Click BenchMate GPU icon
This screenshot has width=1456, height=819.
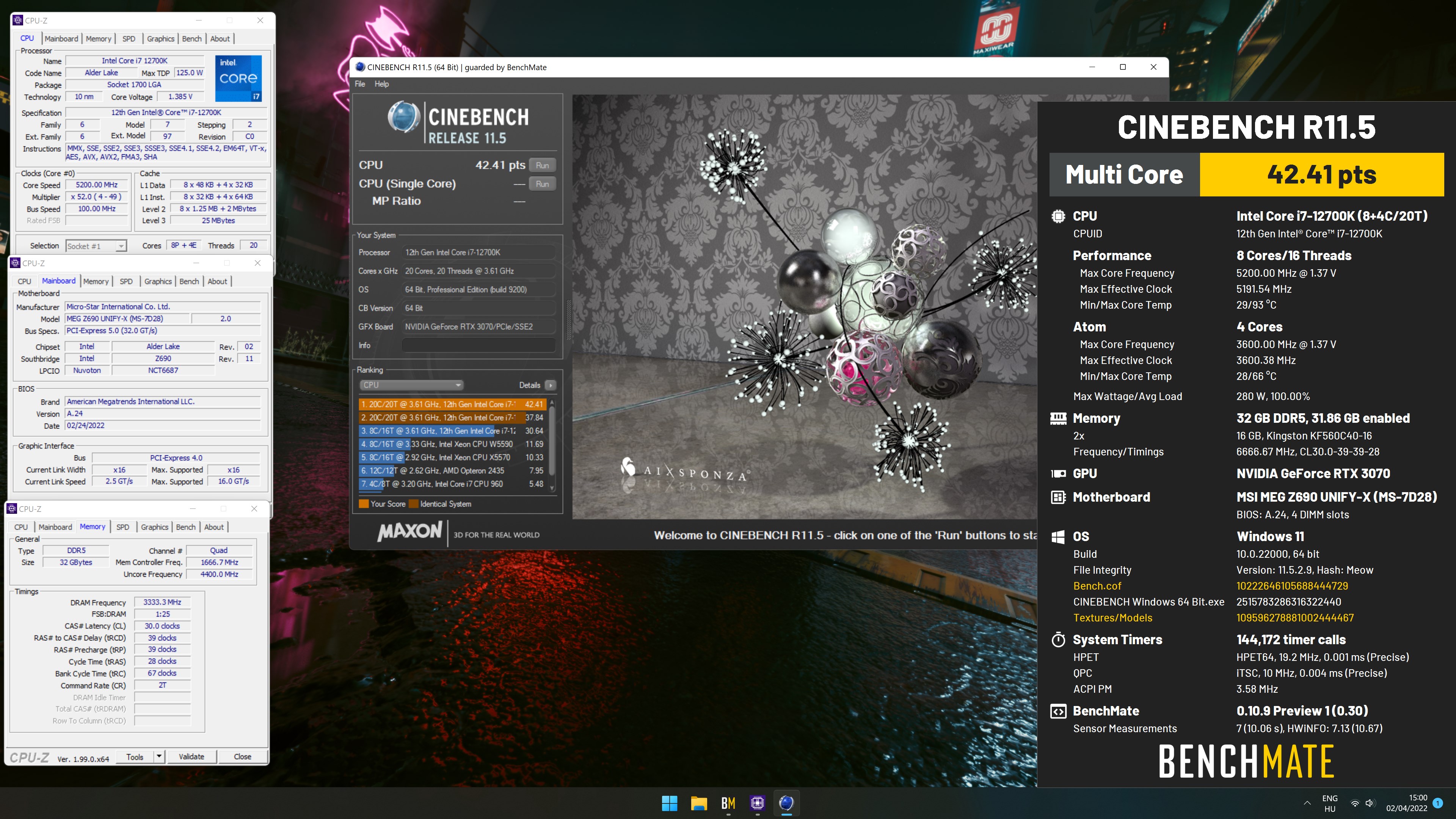pos(1058,474)
